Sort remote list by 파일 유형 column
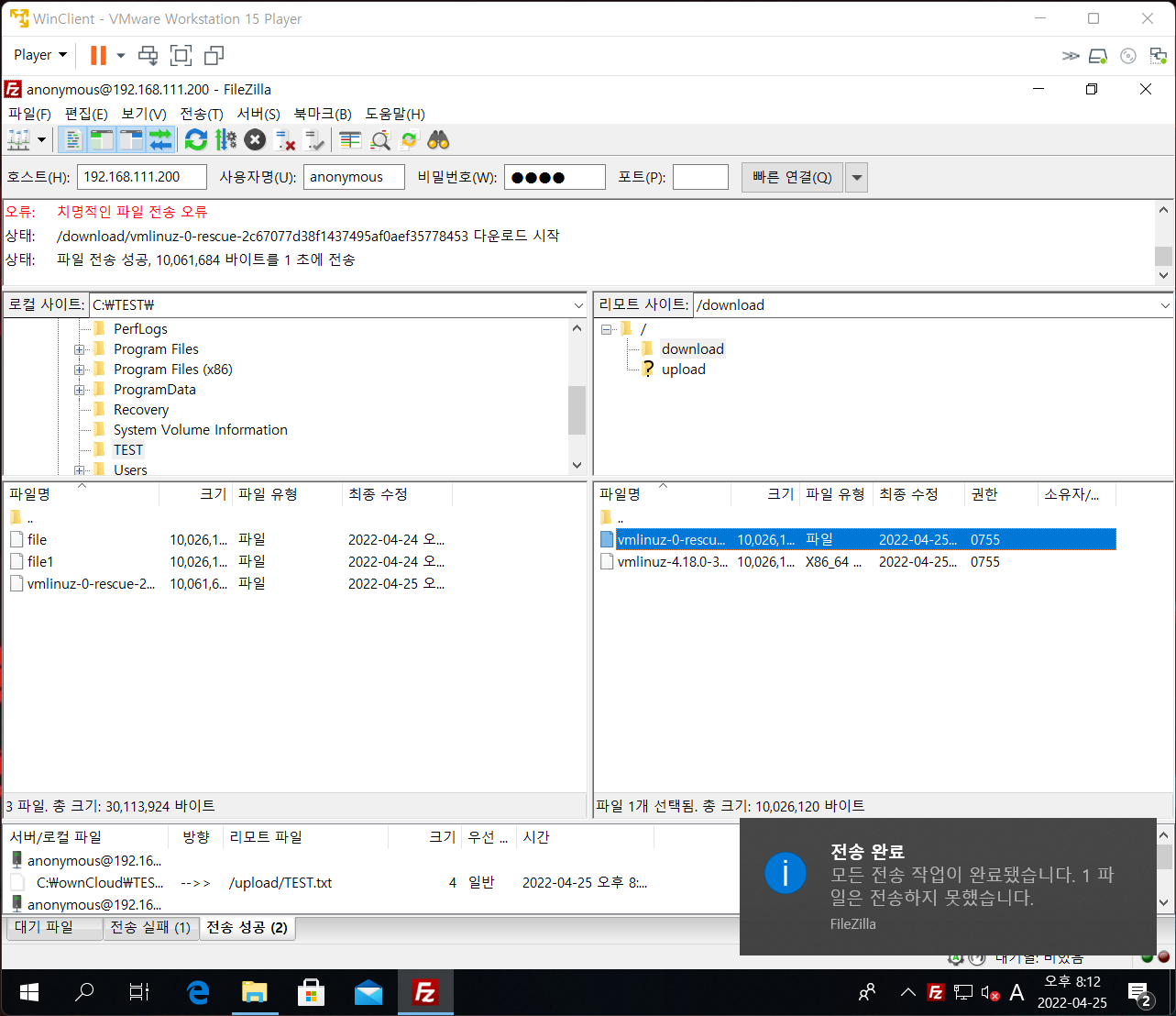1176x1016 pixels. tap(836, 494)
